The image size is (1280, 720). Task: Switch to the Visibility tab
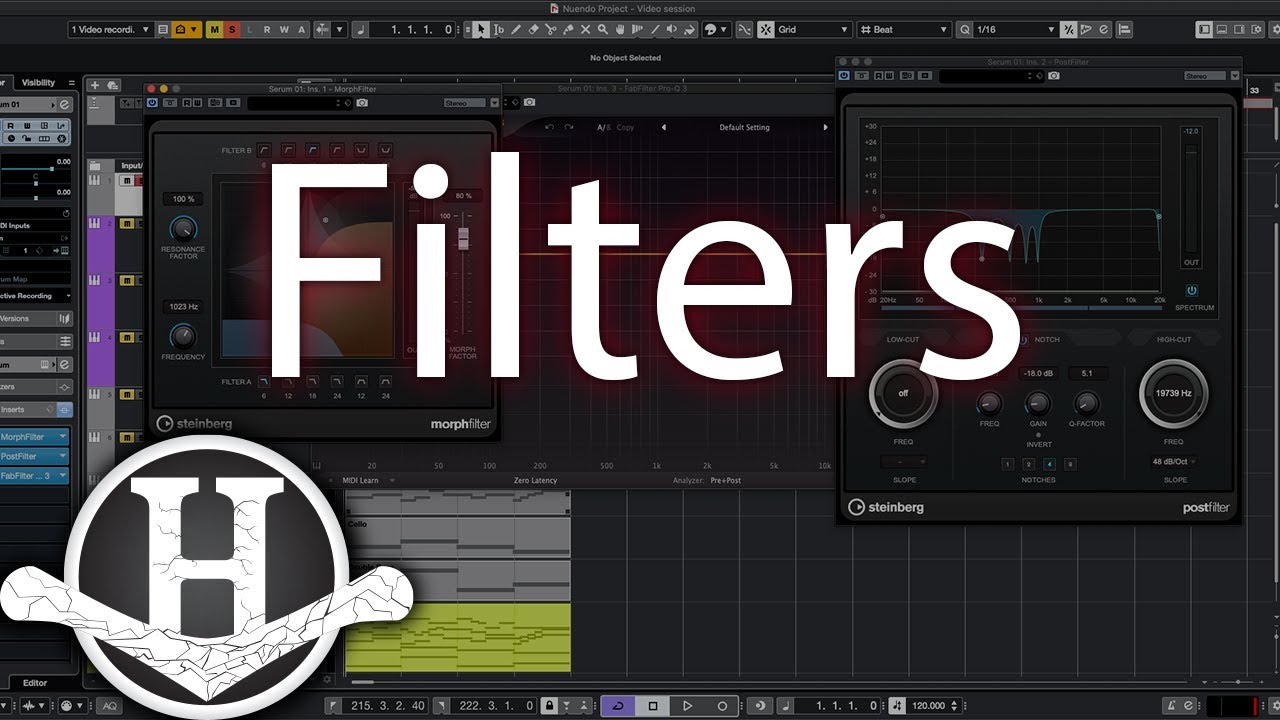pyautogui.click(x=39, y=82)
